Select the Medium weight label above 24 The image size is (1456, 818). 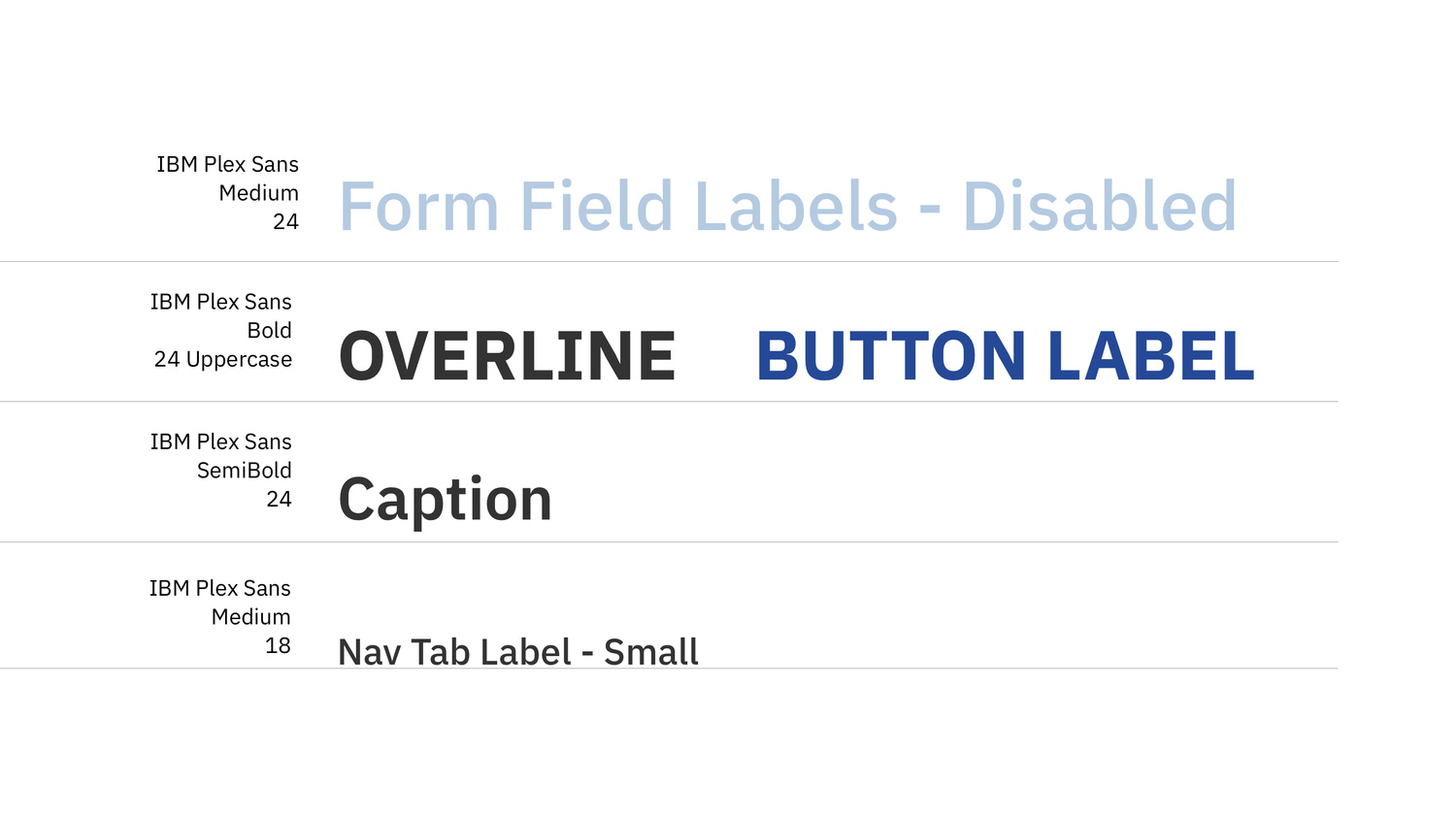point(258,193)
